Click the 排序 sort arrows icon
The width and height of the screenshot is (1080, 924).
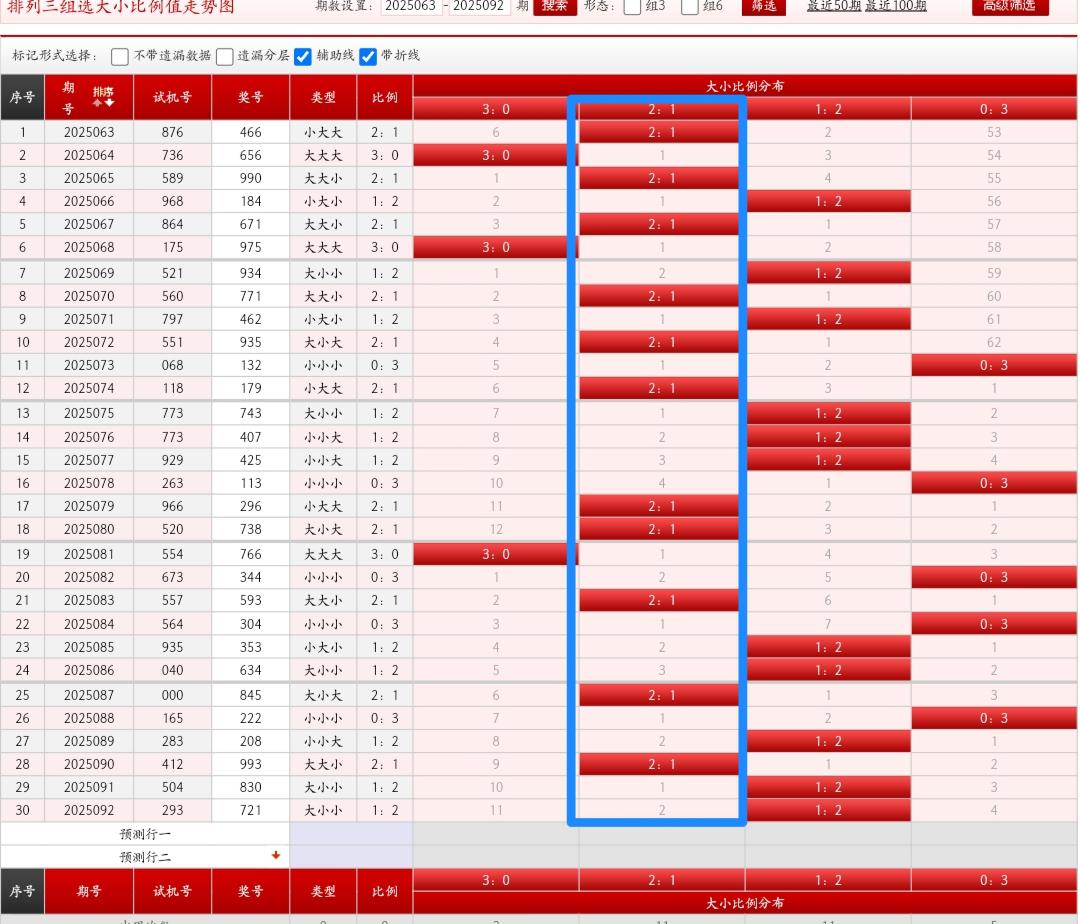(x=103, y=97)
